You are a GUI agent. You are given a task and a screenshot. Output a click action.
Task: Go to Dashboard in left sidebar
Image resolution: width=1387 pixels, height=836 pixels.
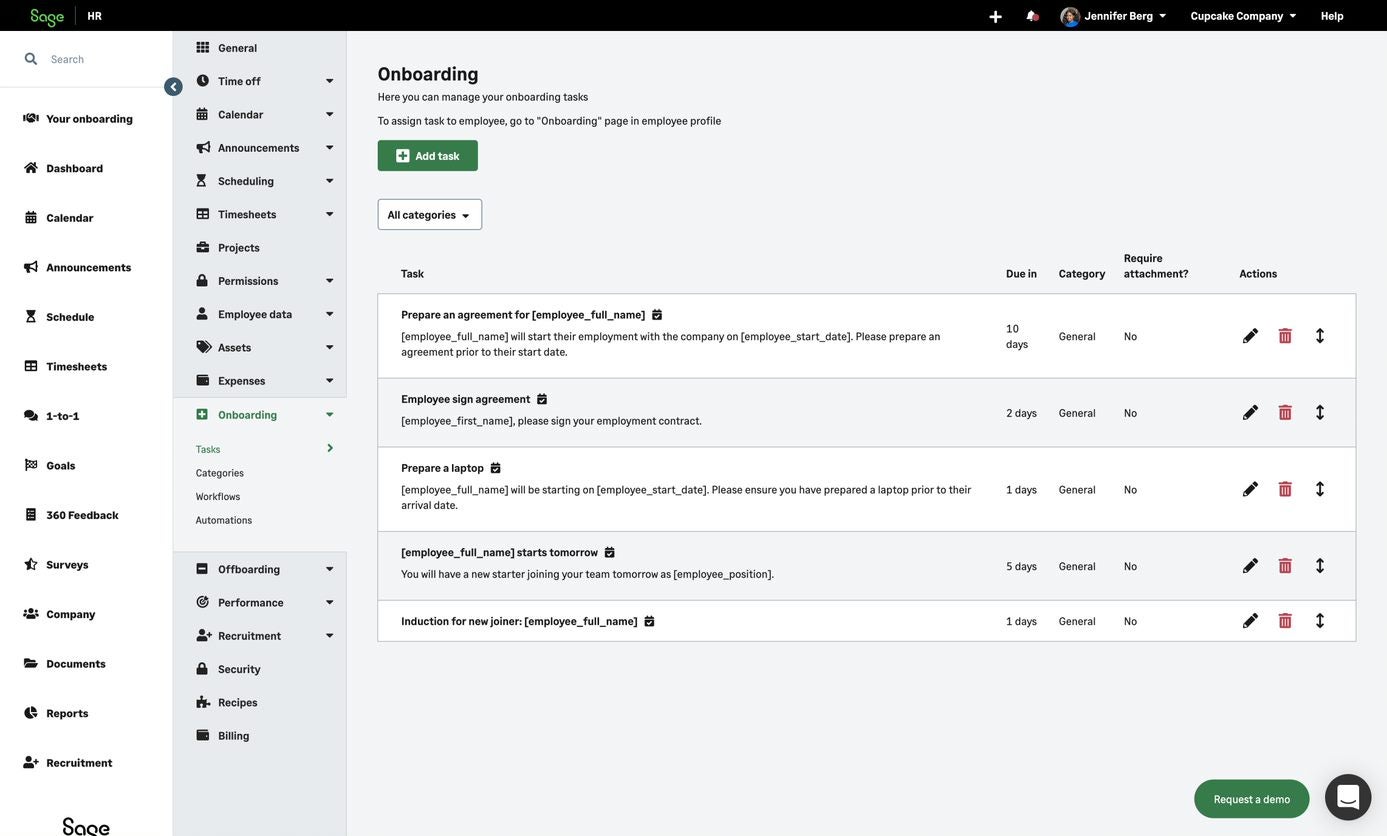[74, 168]
